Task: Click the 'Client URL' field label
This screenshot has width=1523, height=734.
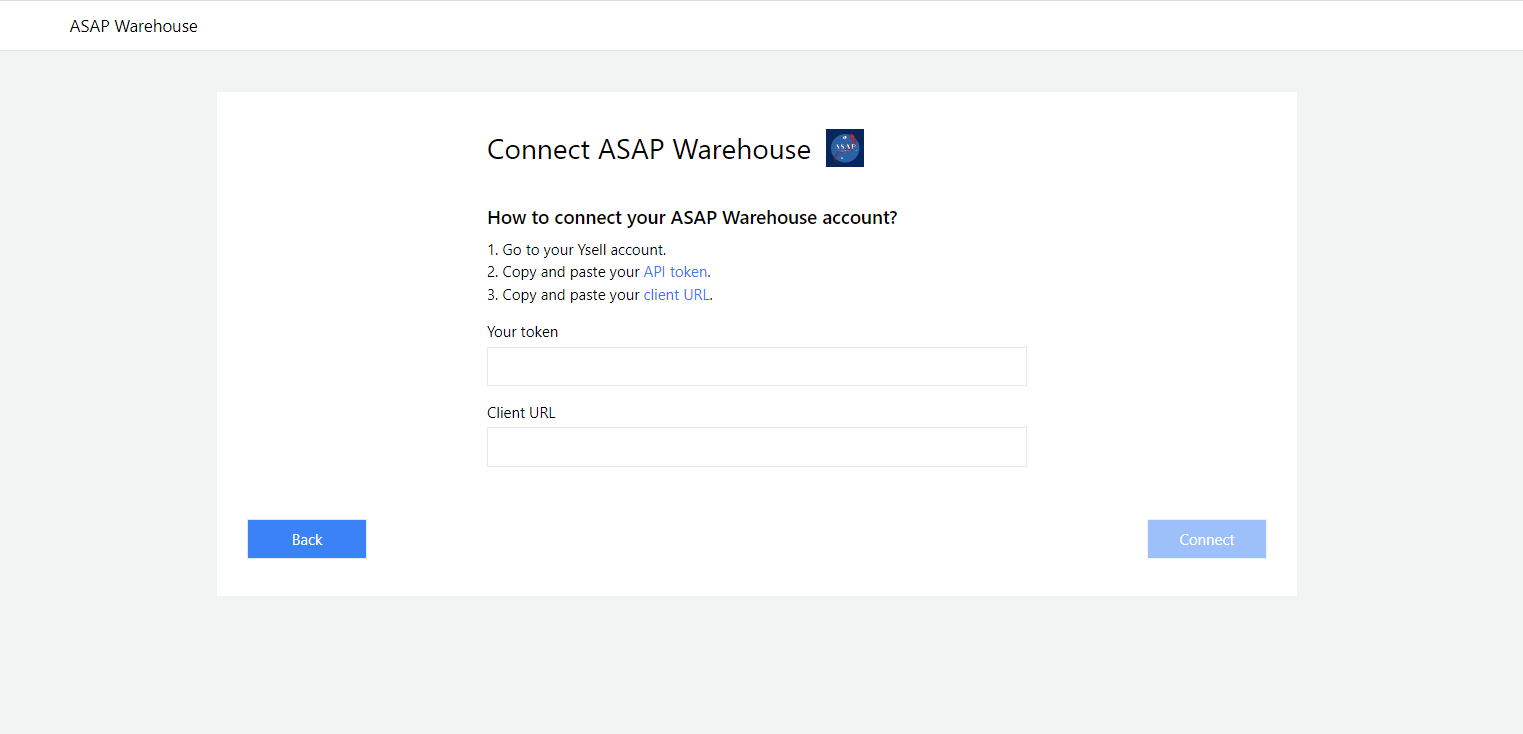Action: (x=521, y=413)
